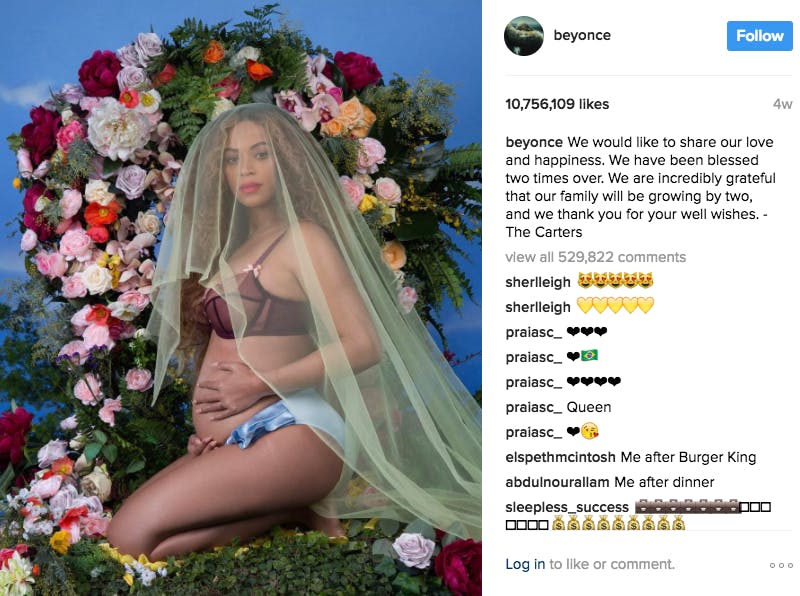Image resolution: width=800 pixels, height=596 pixels.
Task: Click the 4w post timestamp
Action: 782,104
